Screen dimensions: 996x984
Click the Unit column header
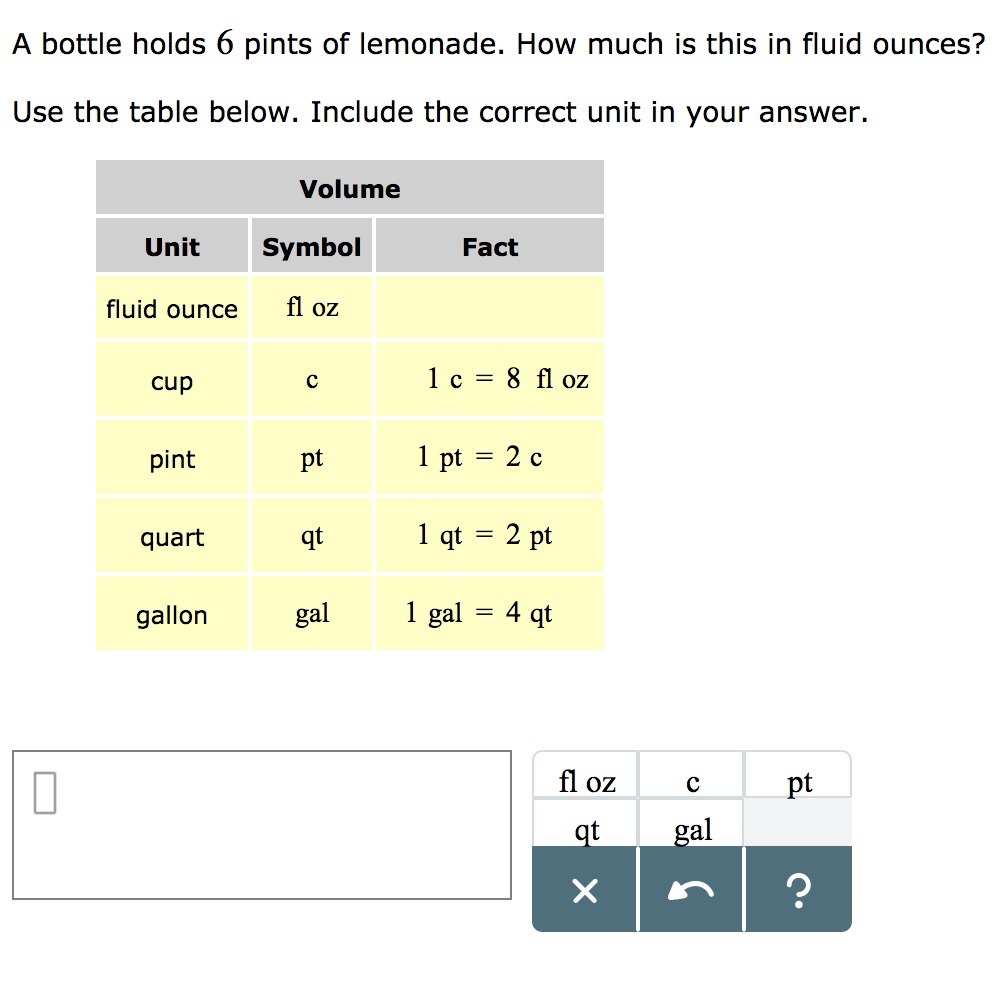[x=172, y=247]
